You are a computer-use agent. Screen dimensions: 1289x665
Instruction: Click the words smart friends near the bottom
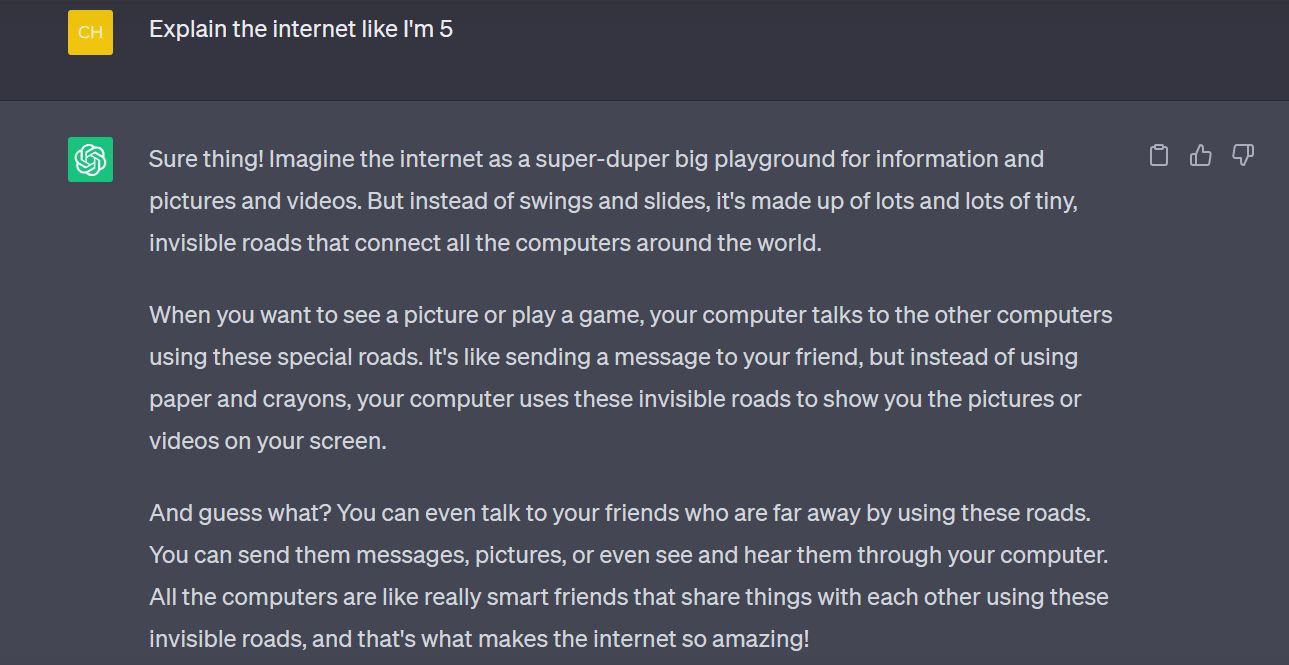[560, 597]
